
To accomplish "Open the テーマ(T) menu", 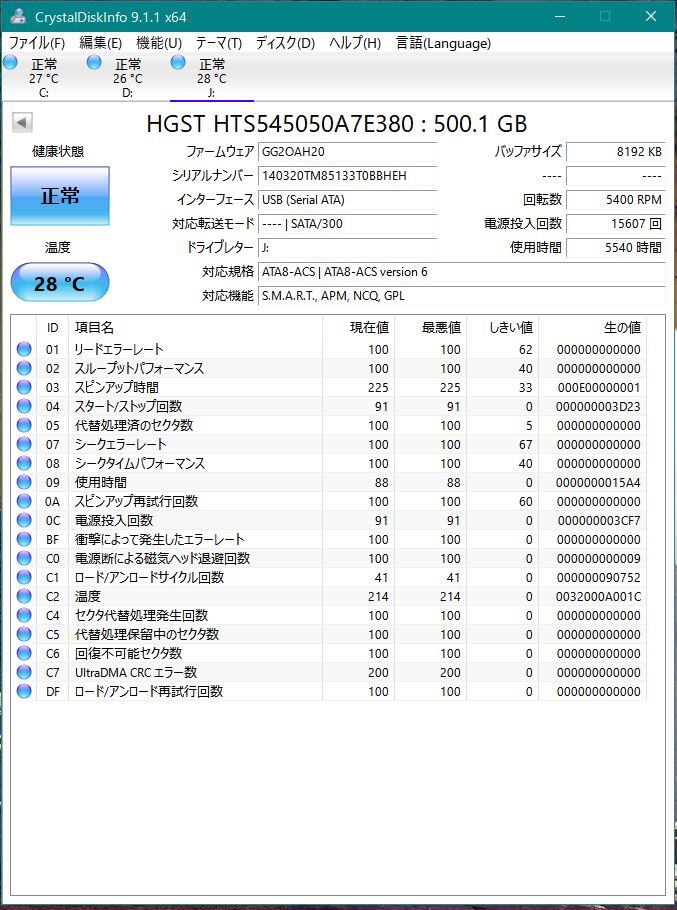I will pos(219,43).
